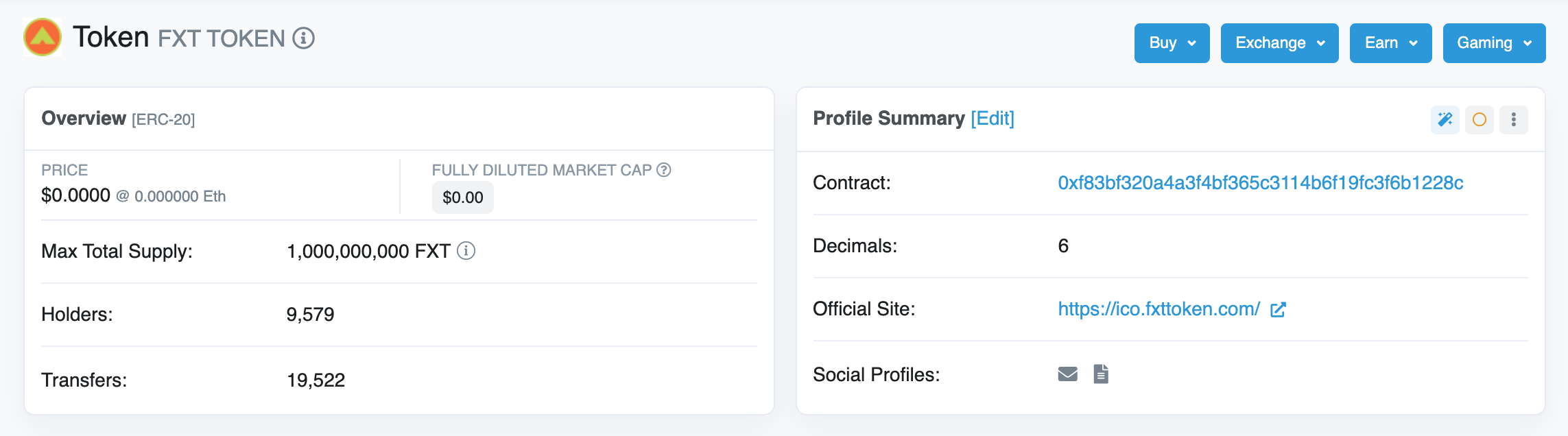The image size is (1568, 436).
Task: Click the magic wand icon in Profile Summary
Action: (x=1445, y=120)
